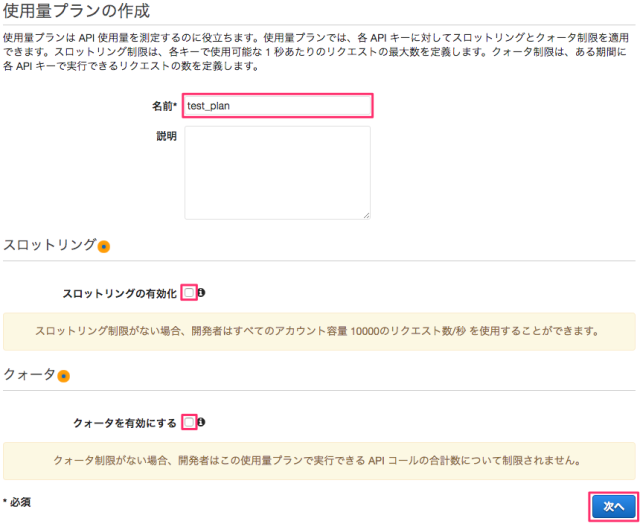Tick the クォータを有効にする checkbox
This screenshot has height=524, width=640.
(189, 423)
